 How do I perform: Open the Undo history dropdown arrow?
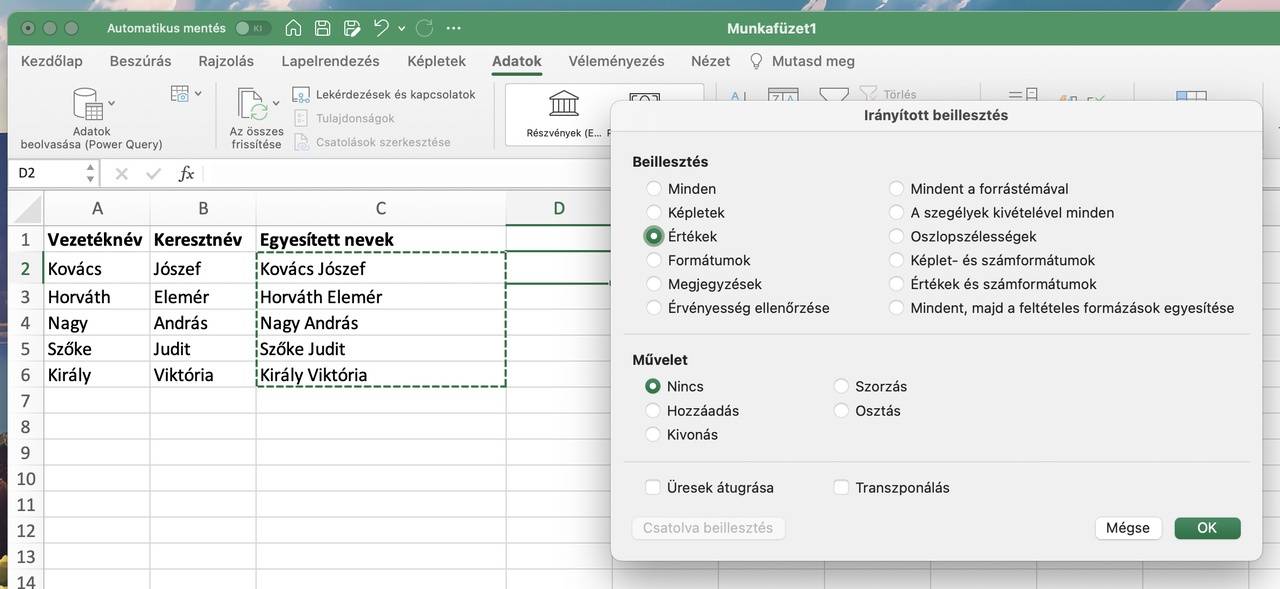[x=401, y=28]
